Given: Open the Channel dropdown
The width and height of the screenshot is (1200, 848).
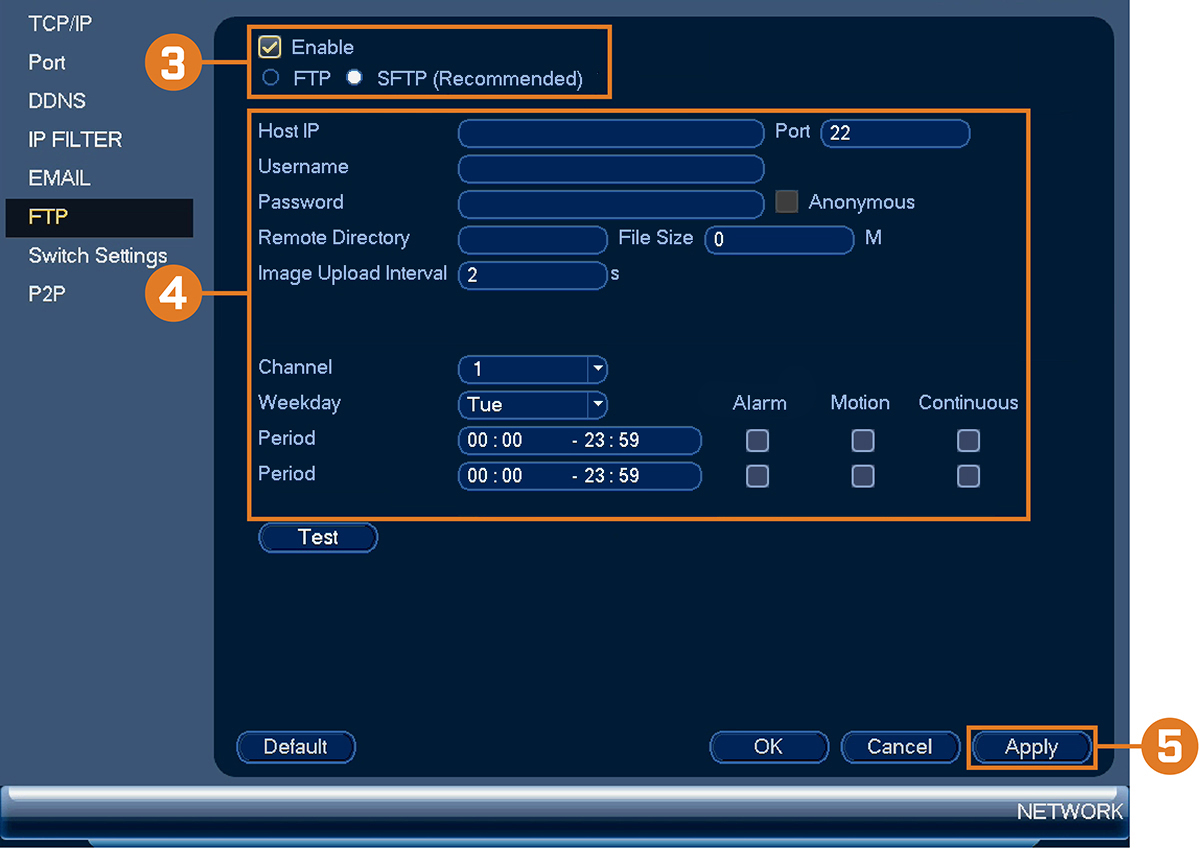Looking at the screenshot, I should pos(533,369).
